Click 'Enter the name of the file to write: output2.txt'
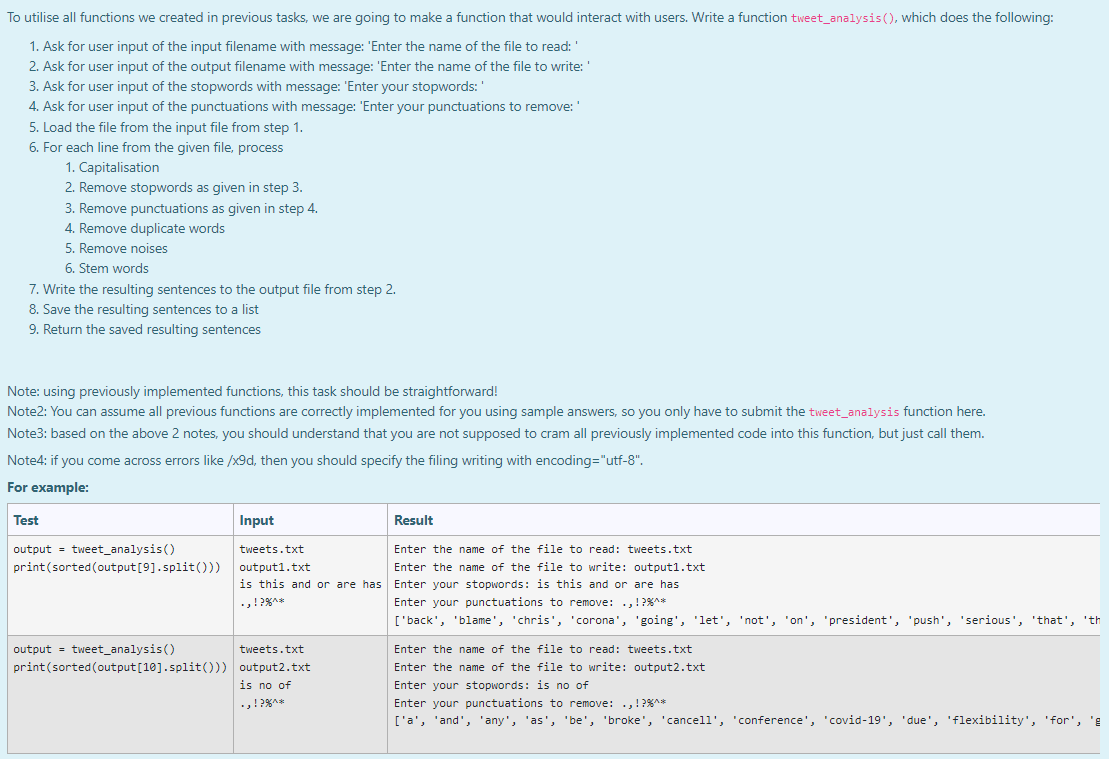Image resolution: width=1109 pixels, height=759 pixels. [x=549, y=667]
